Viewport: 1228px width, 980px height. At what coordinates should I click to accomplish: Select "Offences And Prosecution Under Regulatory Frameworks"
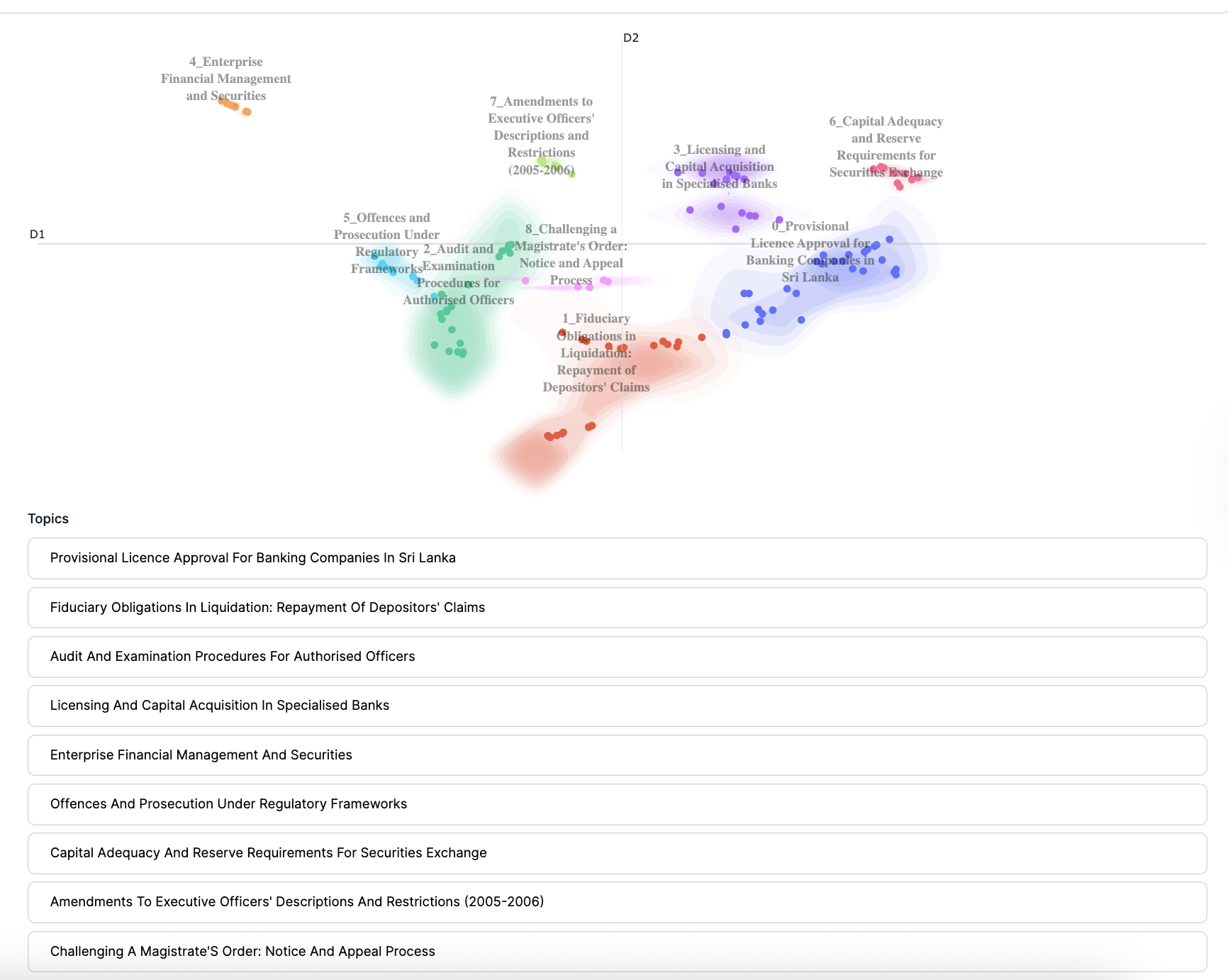(x=228, y=804)
